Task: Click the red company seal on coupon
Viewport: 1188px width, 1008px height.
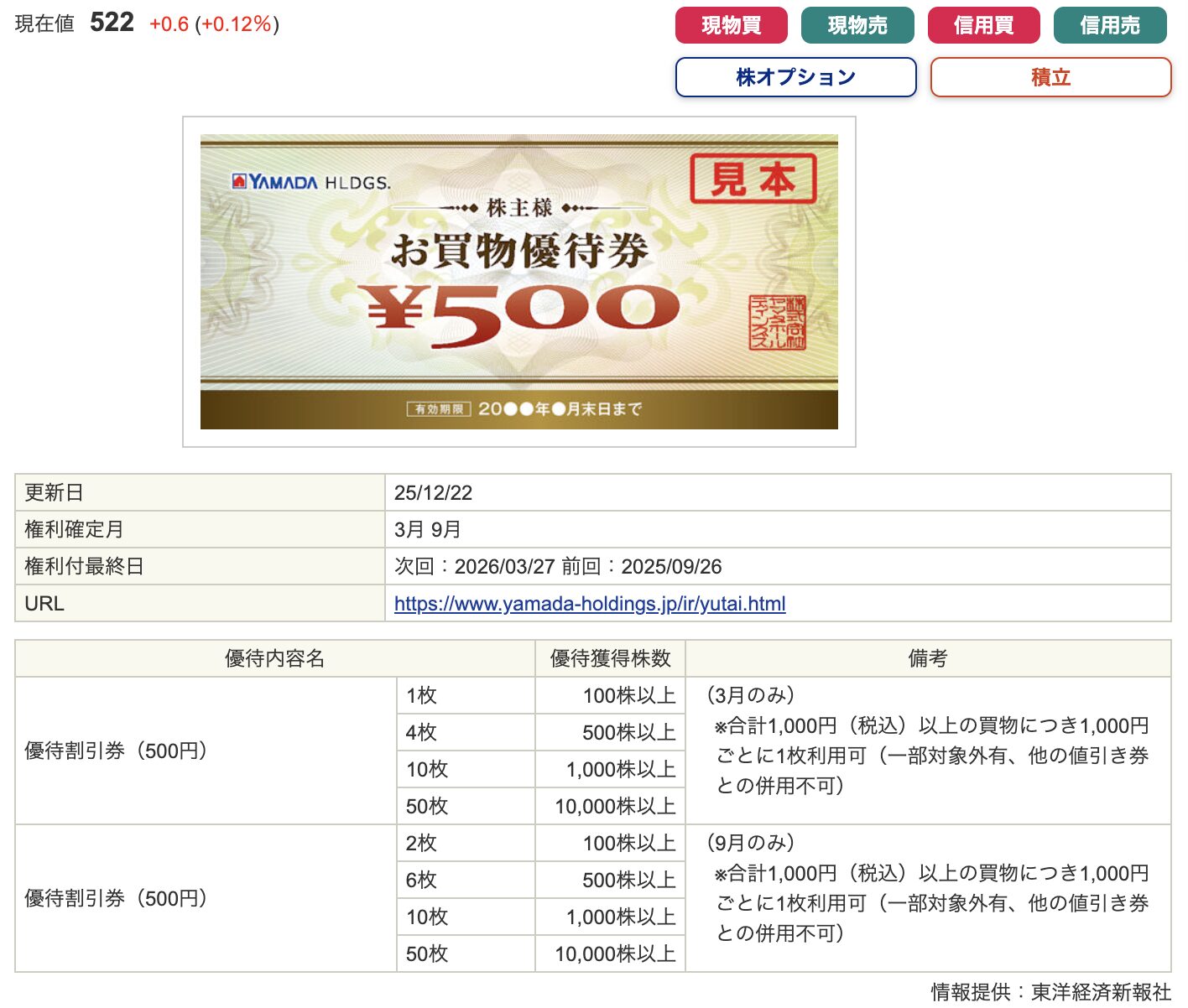Action: point(777,323)
